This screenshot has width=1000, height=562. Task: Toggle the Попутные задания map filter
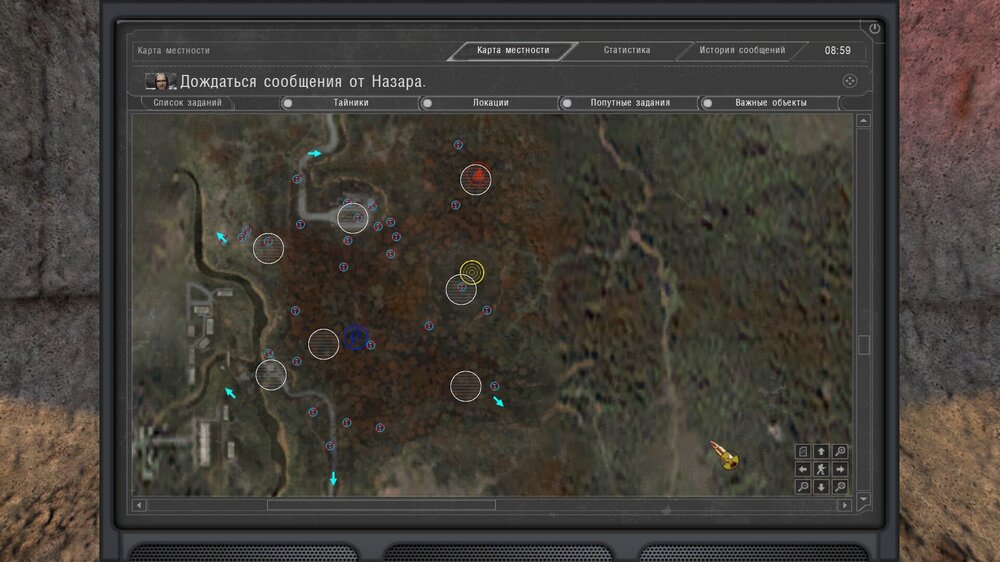(x=629, y=103)
